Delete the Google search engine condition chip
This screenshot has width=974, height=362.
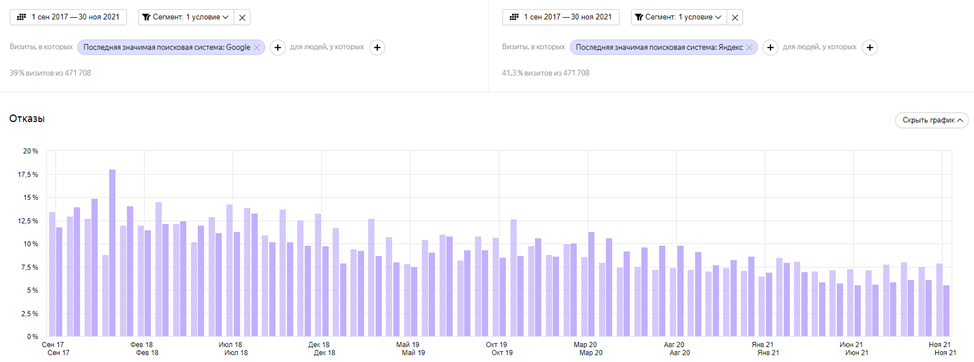[x=257, y=47]
